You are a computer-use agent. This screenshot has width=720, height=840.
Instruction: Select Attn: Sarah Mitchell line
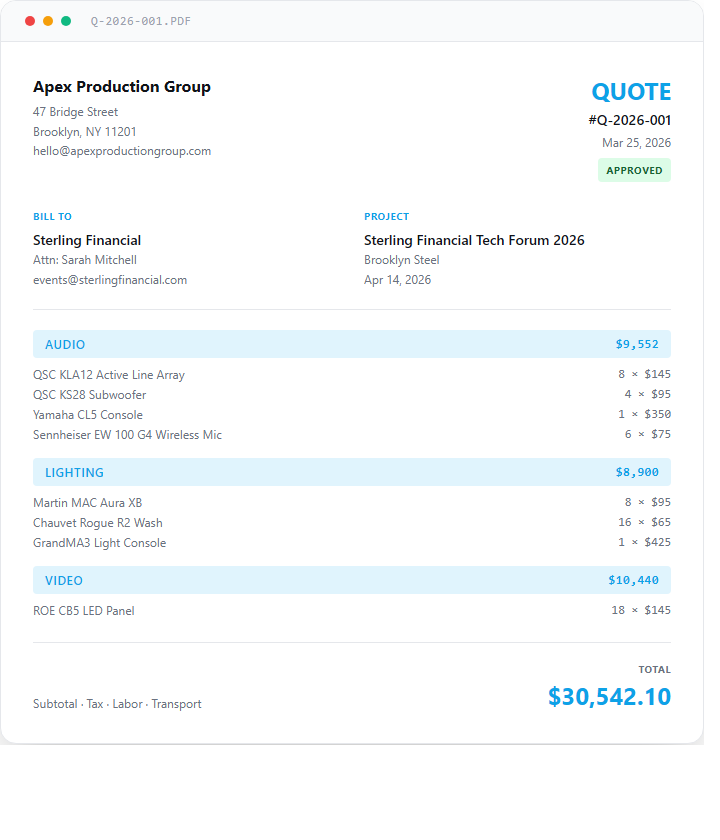[x=85, y=260]
